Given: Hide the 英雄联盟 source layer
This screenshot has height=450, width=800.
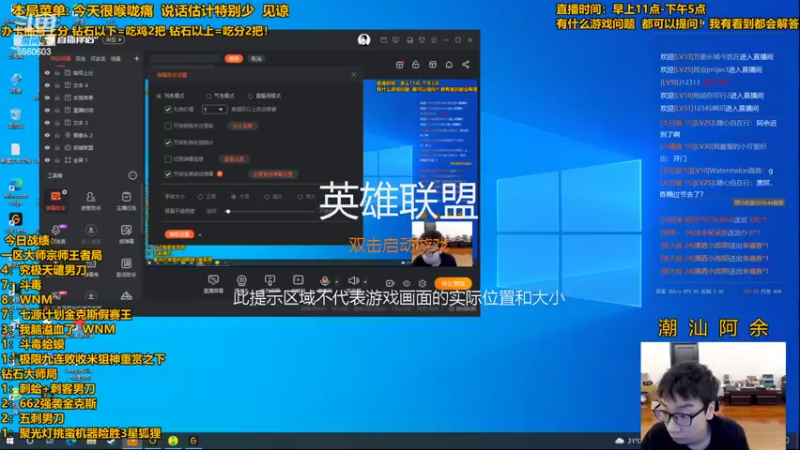Looking at the screenshot, I should tap(47, 147).
